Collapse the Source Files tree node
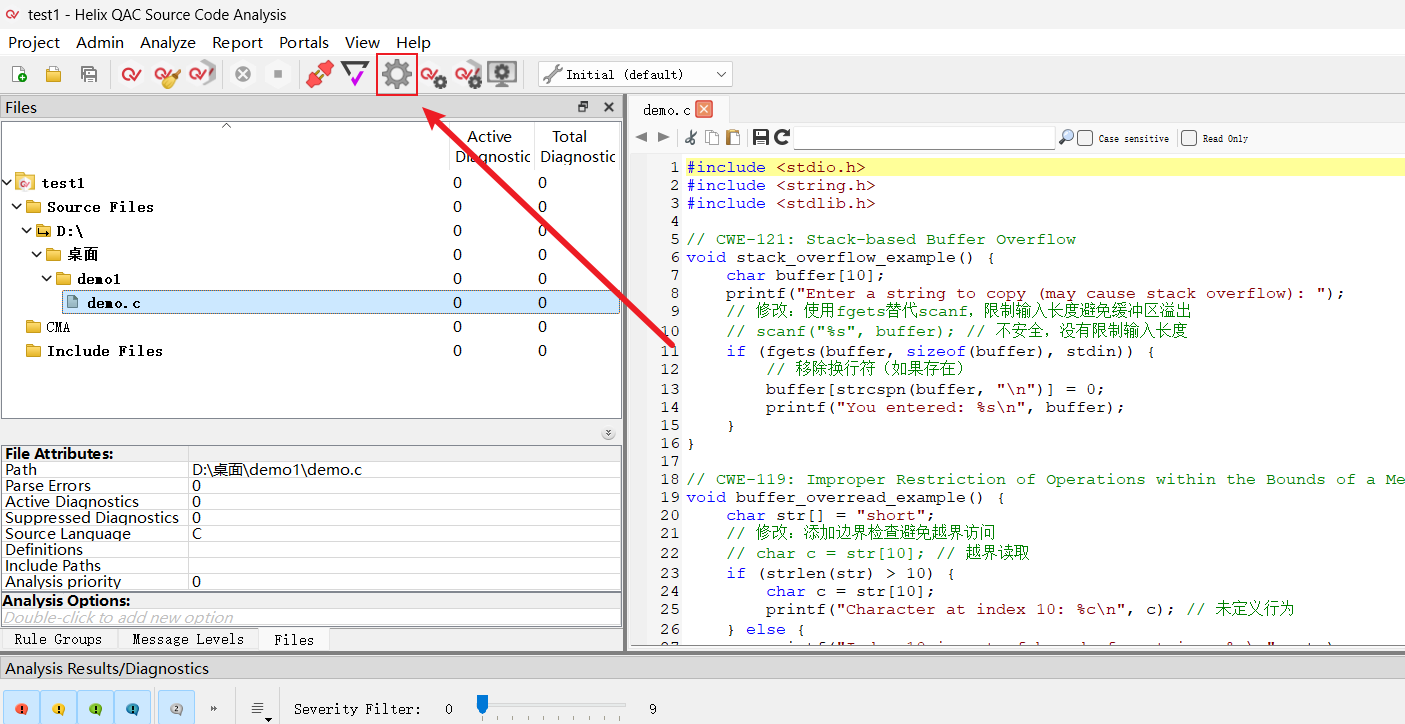This screenshot has width=1405, height=724. click(17, 207)
